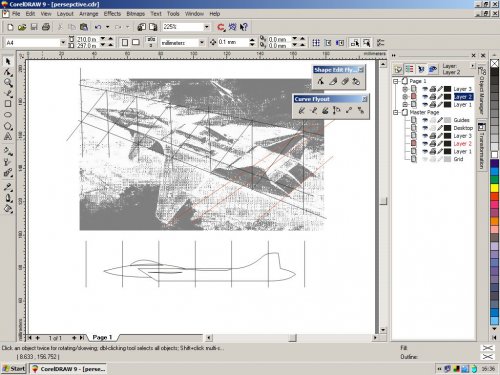500x375 pixels.
Task: Select the Zoom tool in the toolbox
Action: coord(8,83)
